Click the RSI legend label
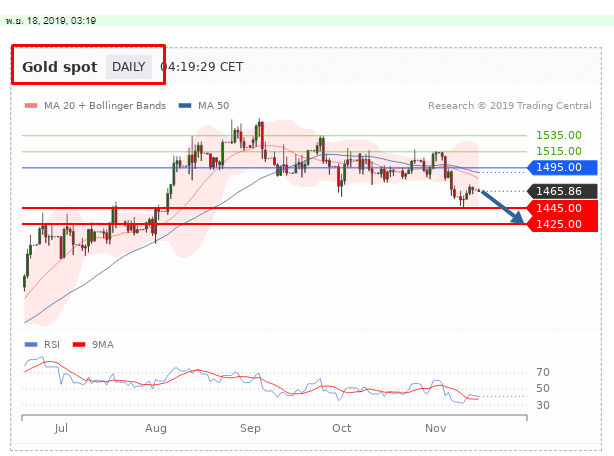Screen dimensions: 614x456 pyautogui.click(x=52, y=344)
